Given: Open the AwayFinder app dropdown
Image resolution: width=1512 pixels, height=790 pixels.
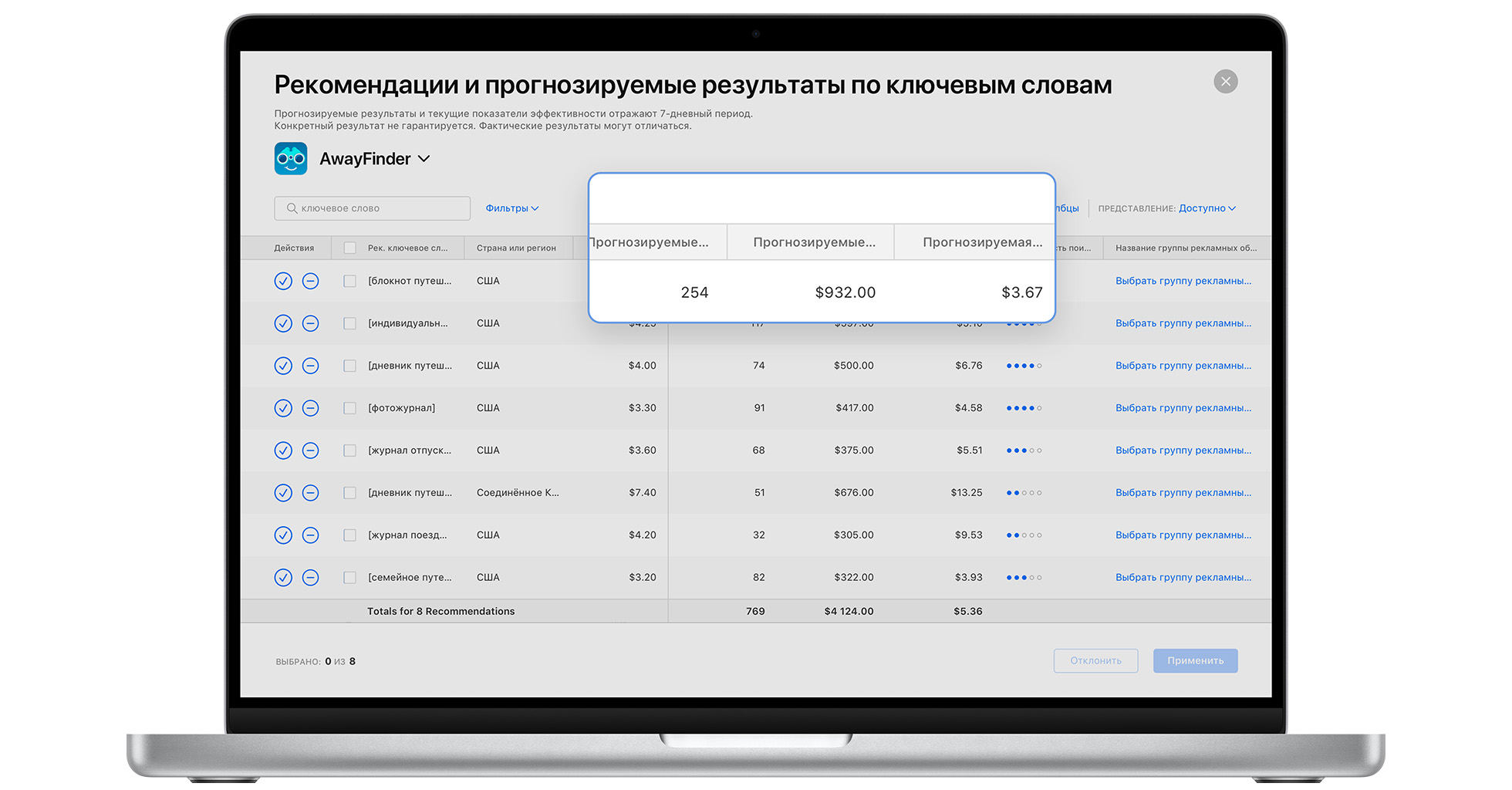Looking at the screenshot, I should 424,159.
